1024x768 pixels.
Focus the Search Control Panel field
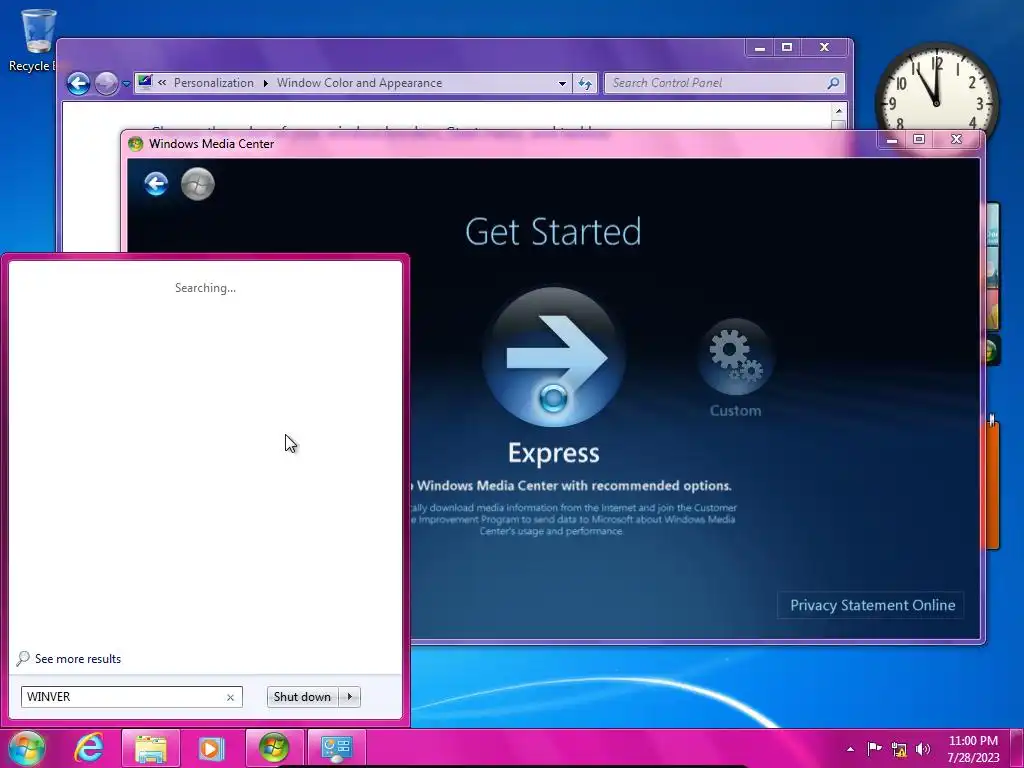(x=724, y=83)
